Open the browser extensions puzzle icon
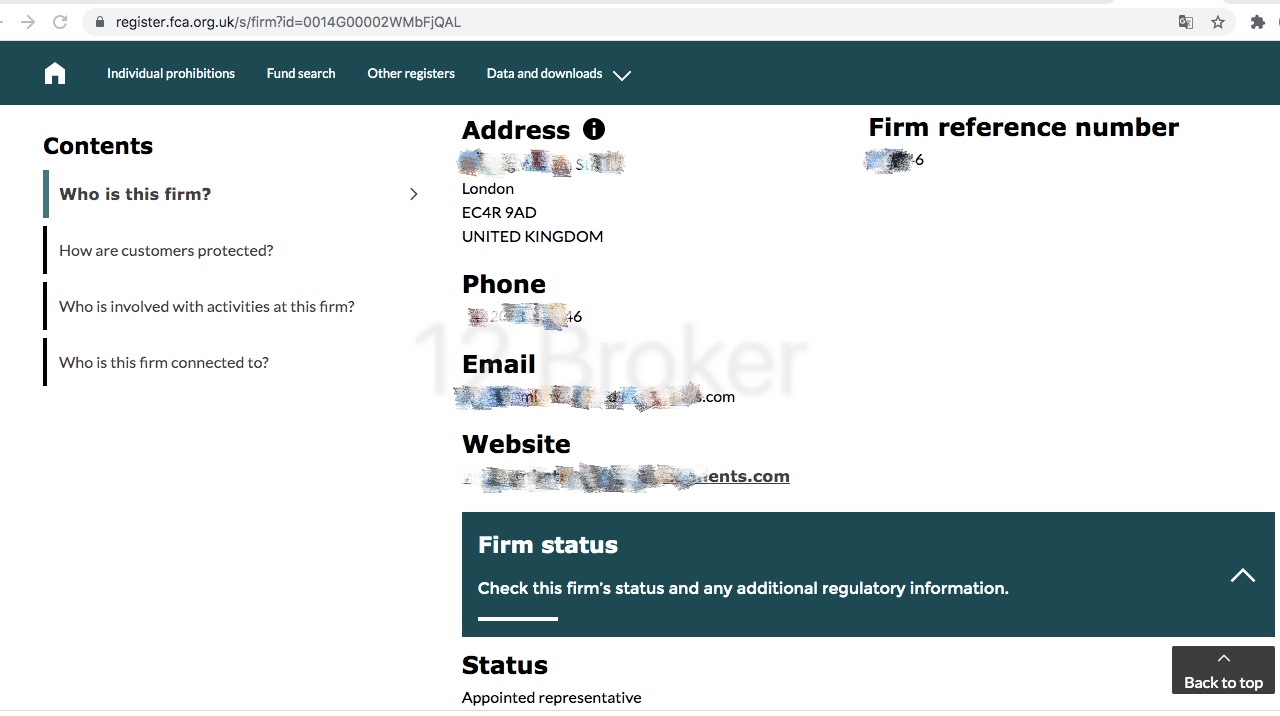This screenshot has width=1280, height=716. click(x=1258, y=22)
